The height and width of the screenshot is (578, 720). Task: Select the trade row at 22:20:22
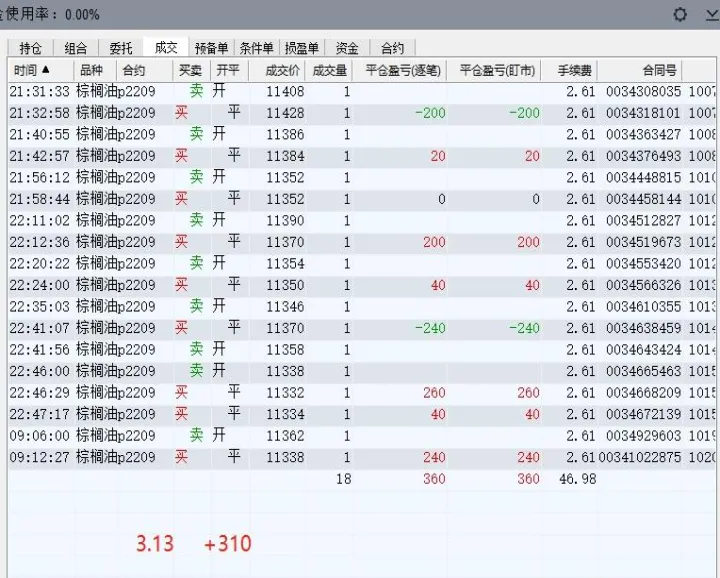pos(361,264)
